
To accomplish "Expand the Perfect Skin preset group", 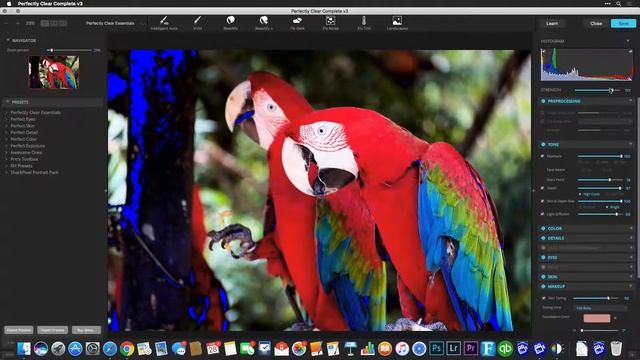I will (x=7, y=126).
